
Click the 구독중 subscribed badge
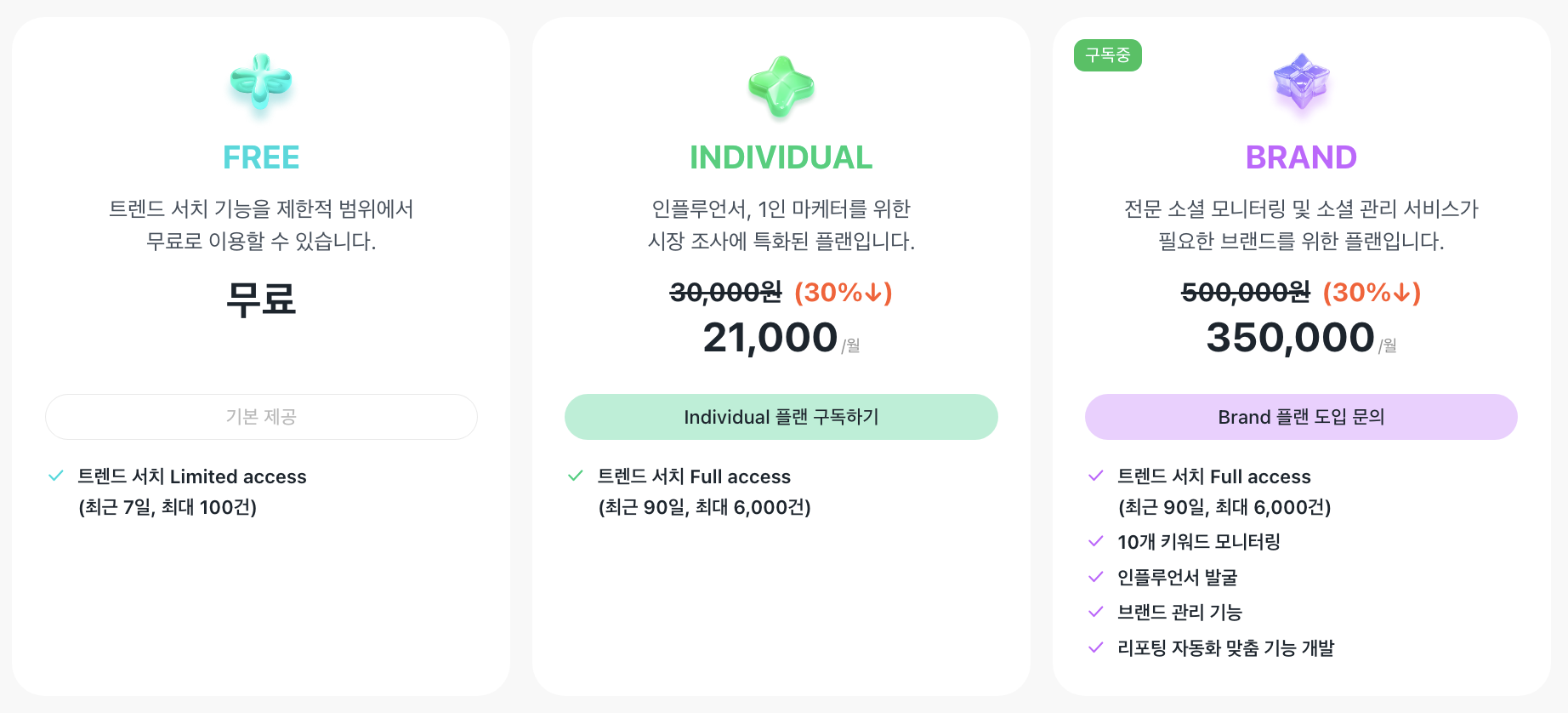1107,55
